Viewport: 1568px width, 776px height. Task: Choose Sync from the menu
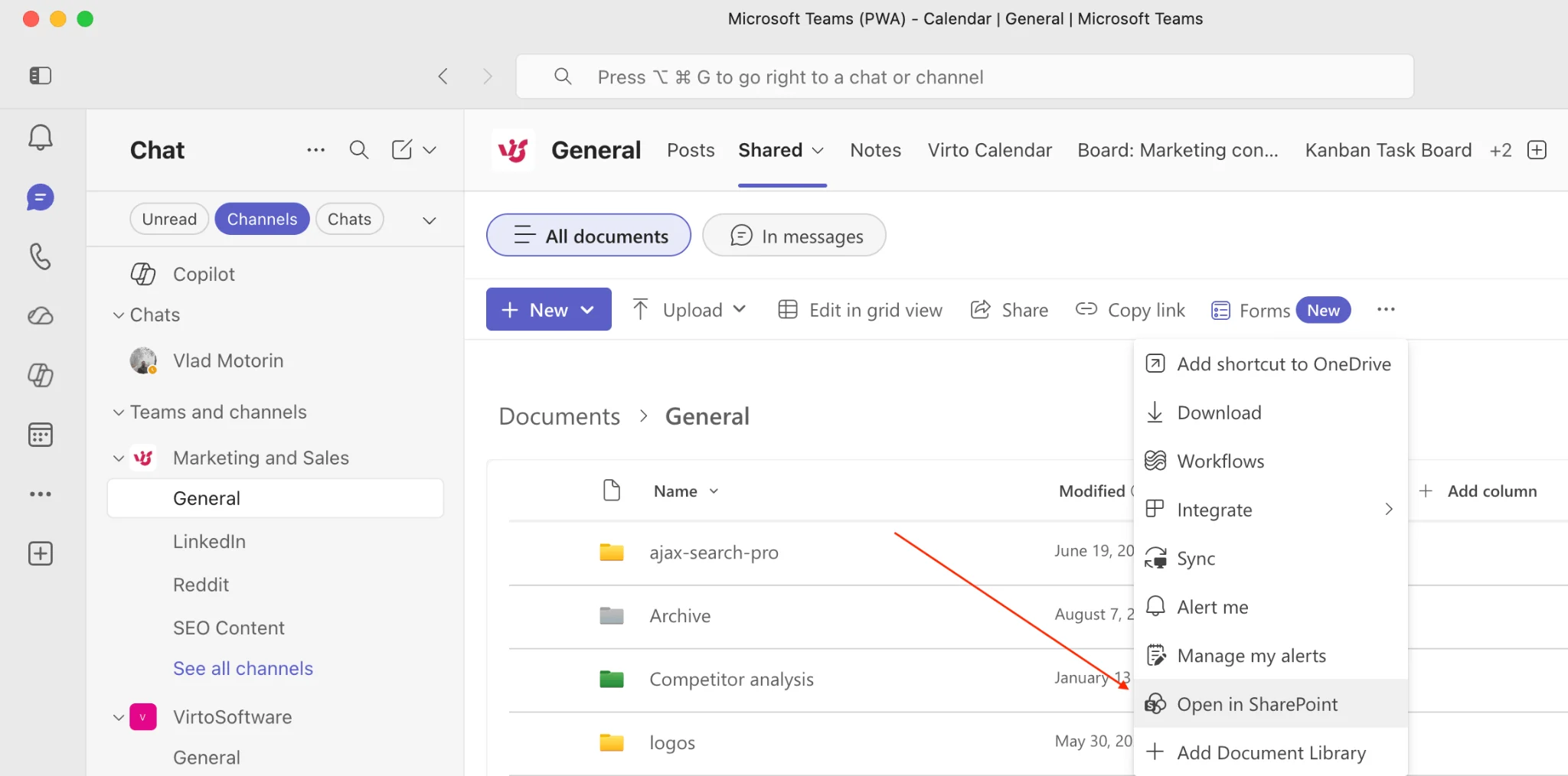(1271, 559)
